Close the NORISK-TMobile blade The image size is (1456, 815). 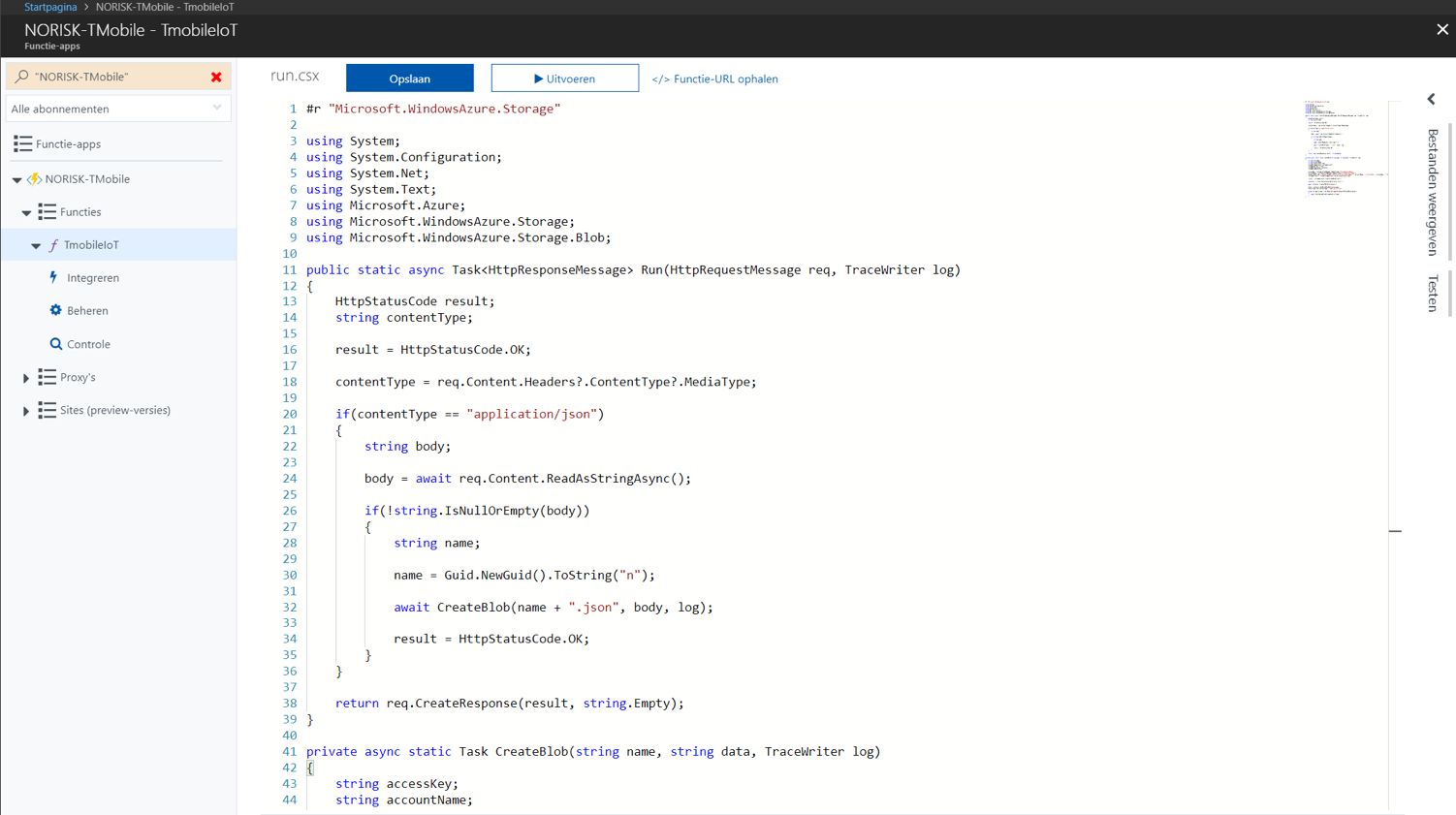pyautogui.click(x=1442, y=30)
